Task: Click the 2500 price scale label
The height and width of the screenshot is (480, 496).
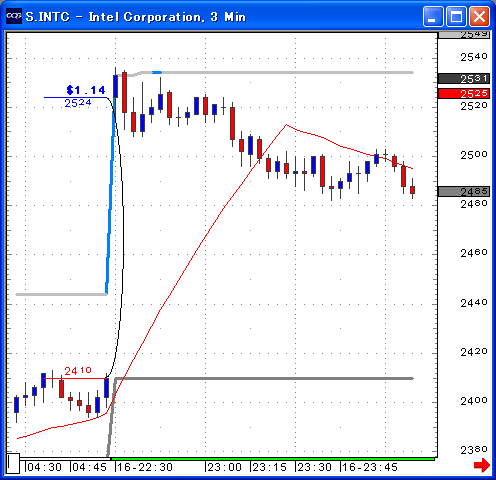Action: click(x=474, y=155)
